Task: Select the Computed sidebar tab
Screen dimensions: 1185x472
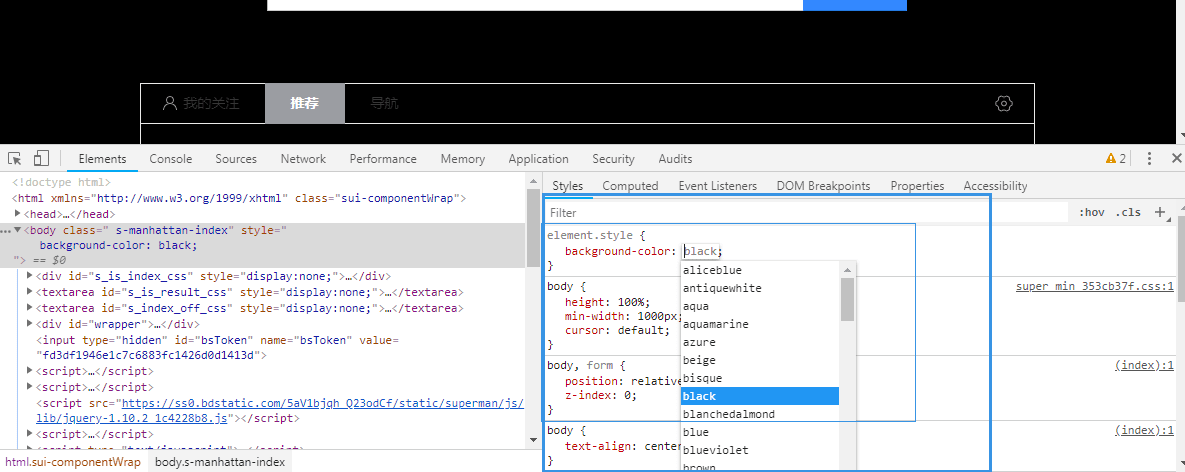Action: tap(630, 186)
